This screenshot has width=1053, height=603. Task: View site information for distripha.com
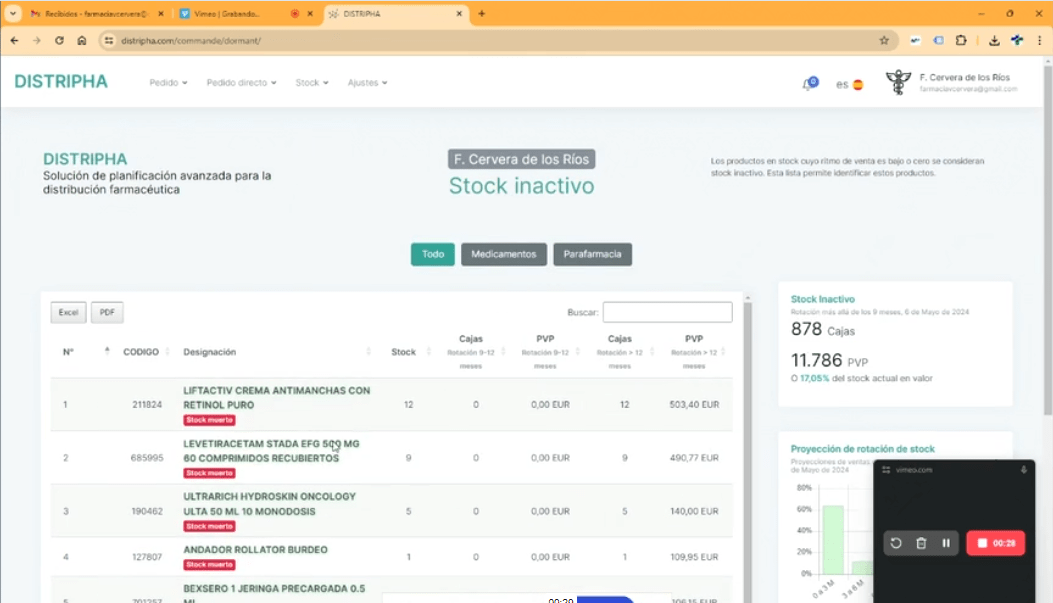109,40
